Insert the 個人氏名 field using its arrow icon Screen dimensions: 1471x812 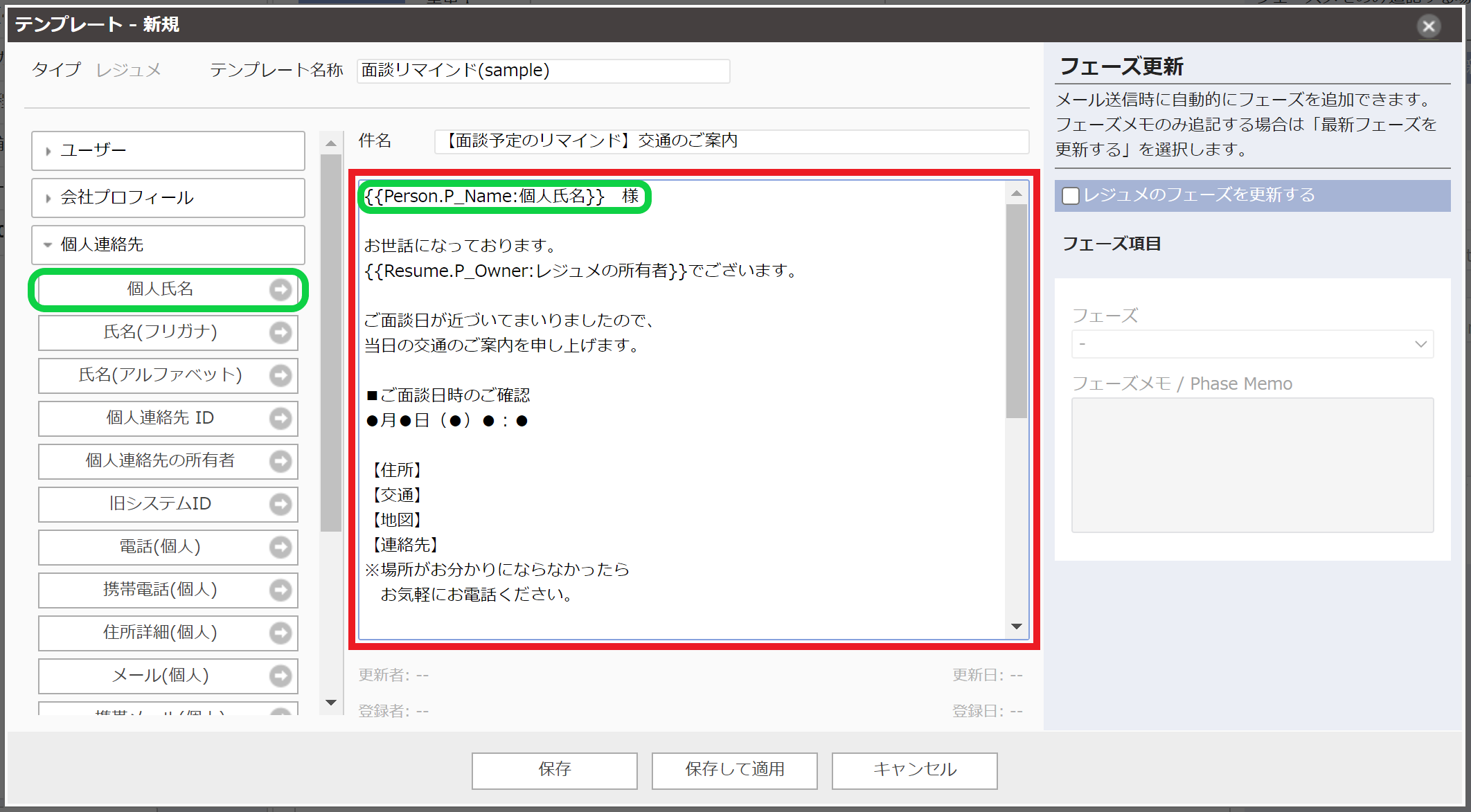[280, 289]
